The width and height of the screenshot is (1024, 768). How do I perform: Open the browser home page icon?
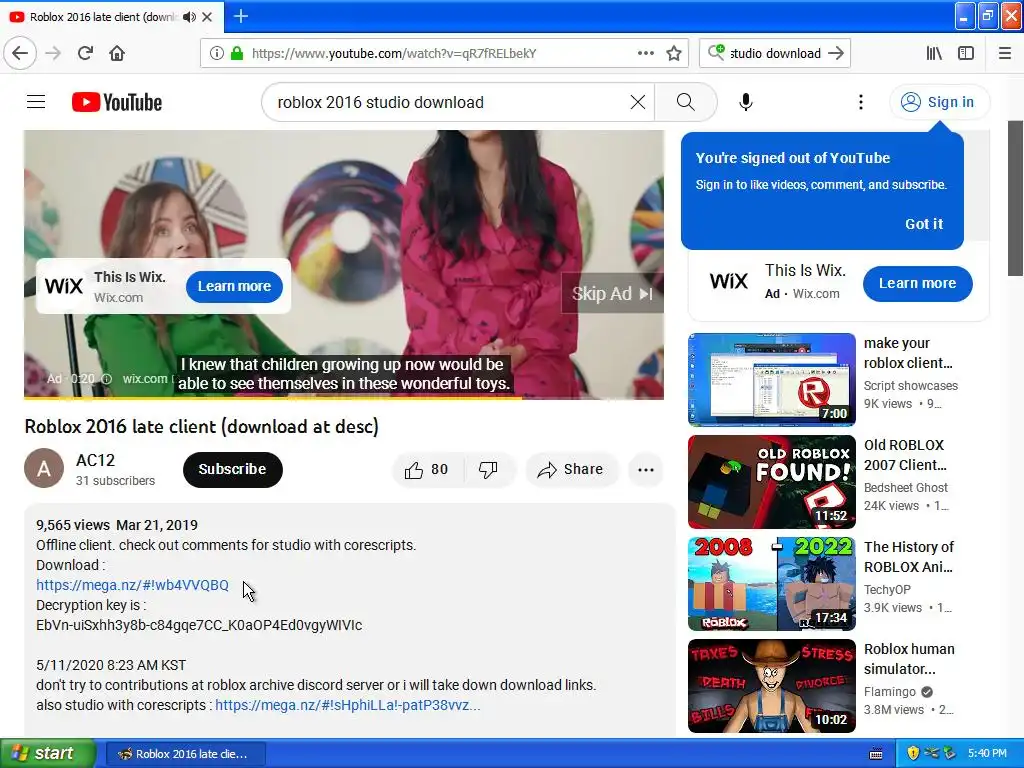pyautogui.click(x=117, y=53)
